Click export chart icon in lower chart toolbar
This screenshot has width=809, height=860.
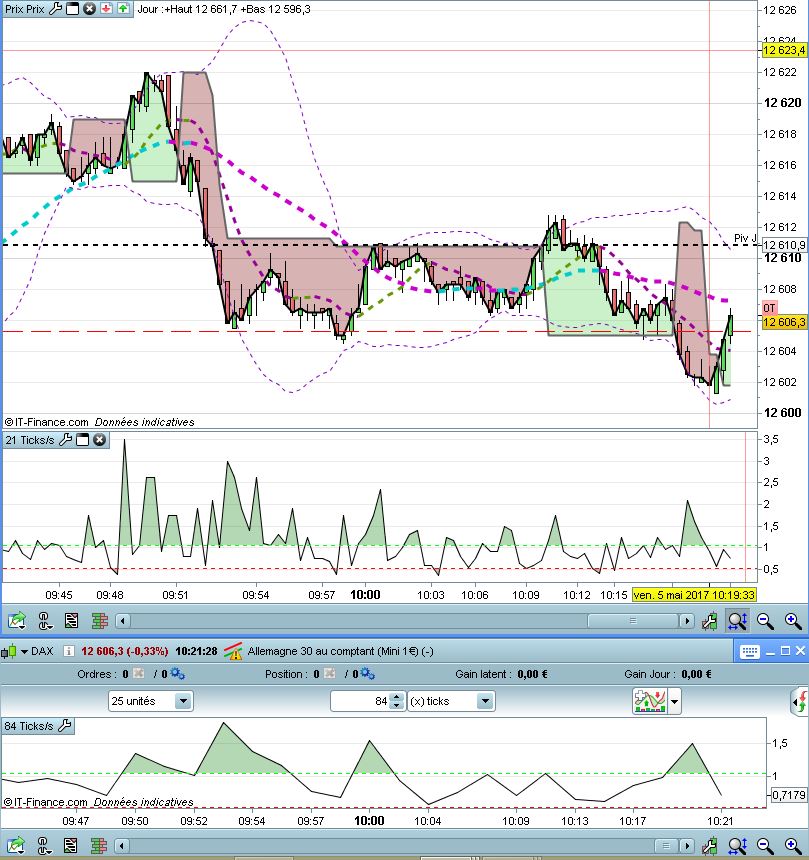point(16,845)
